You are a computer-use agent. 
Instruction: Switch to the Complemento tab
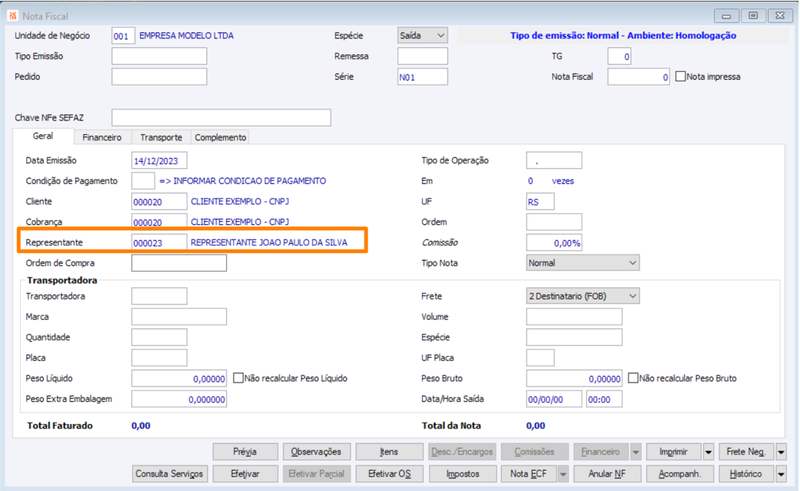[220, 137]
